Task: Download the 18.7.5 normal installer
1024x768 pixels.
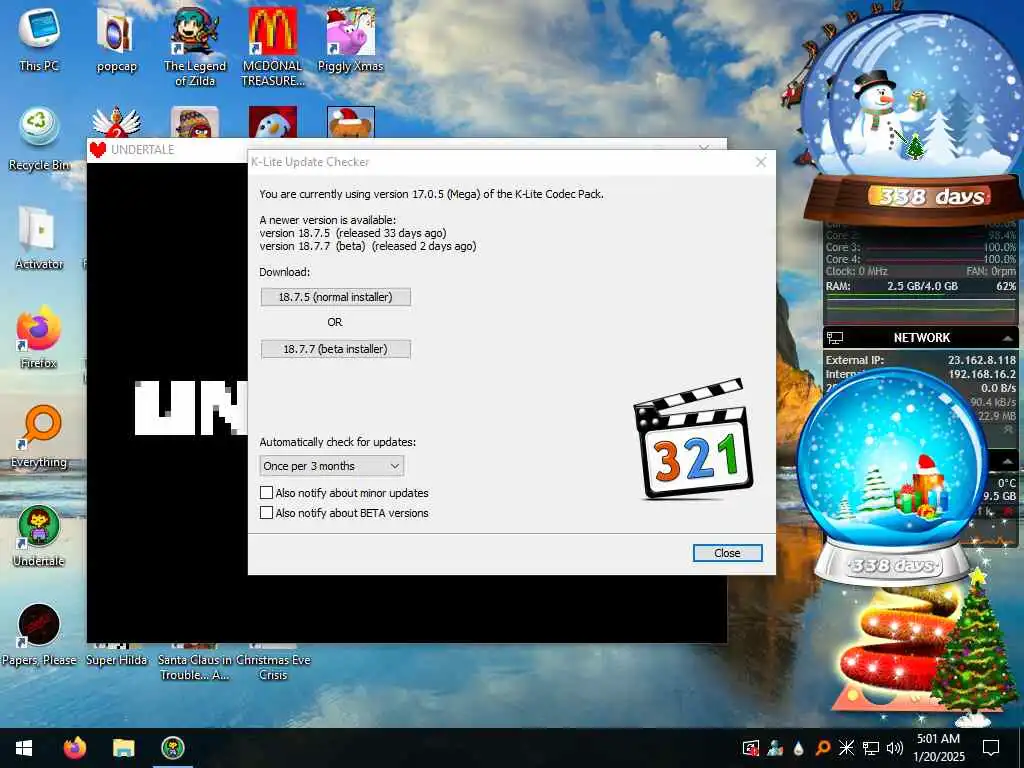Action: tap(336, 297)
